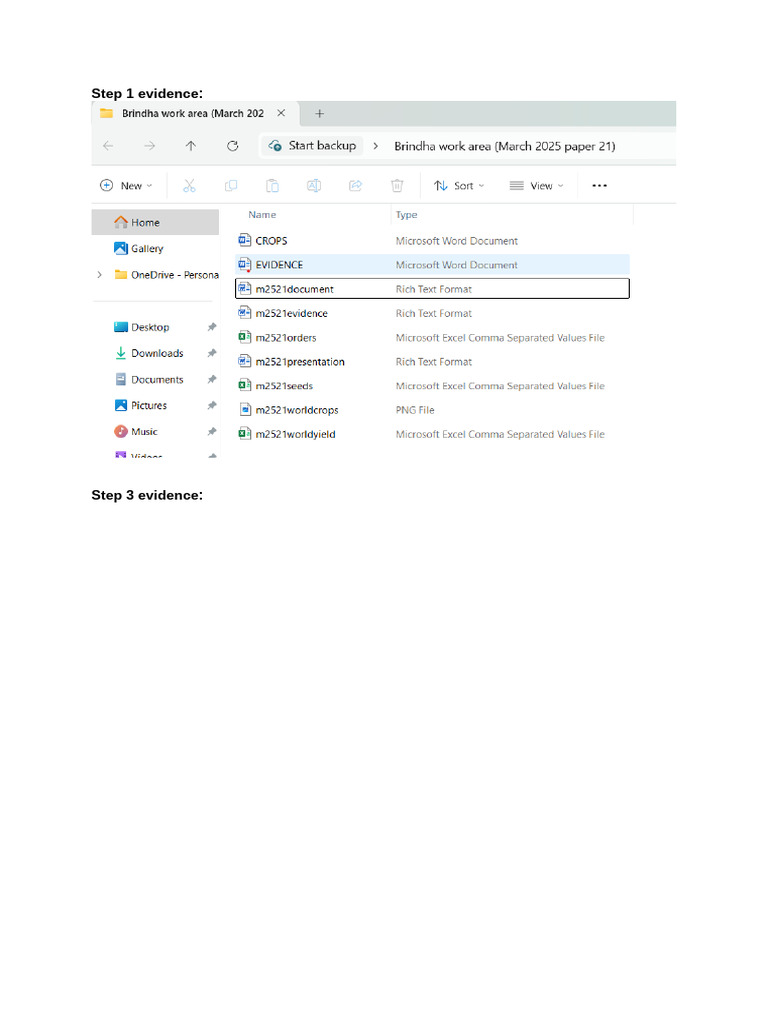Select the m2521seeds CSV file
Screen dimensions: 768x1024
(432, 386)
